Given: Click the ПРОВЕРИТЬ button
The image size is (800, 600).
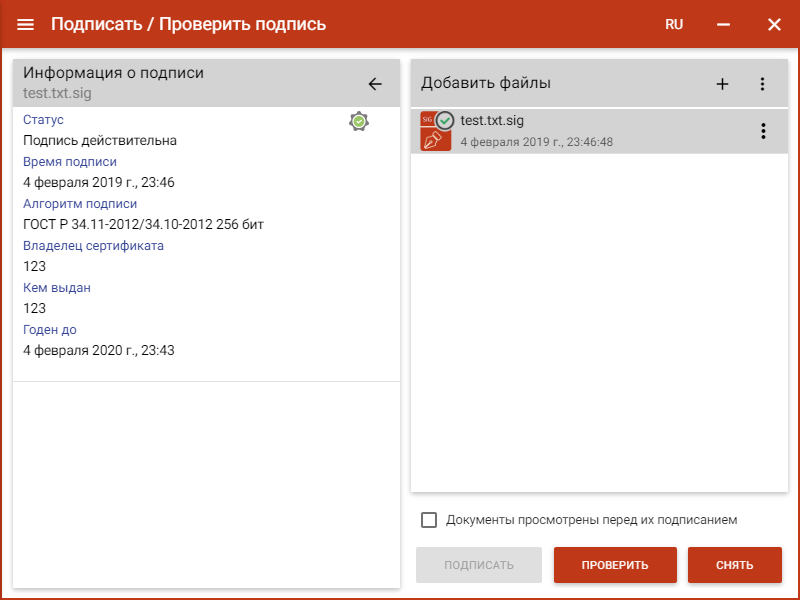Looking at the screenshot, I should (615, 565).
